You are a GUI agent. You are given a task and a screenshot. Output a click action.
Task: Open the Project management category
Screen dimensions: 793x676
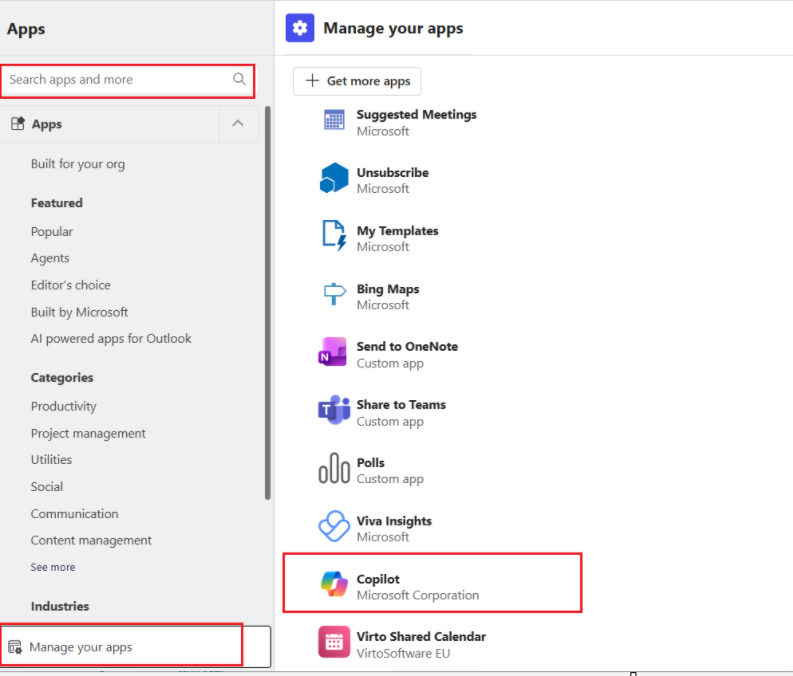coord(88,433)
